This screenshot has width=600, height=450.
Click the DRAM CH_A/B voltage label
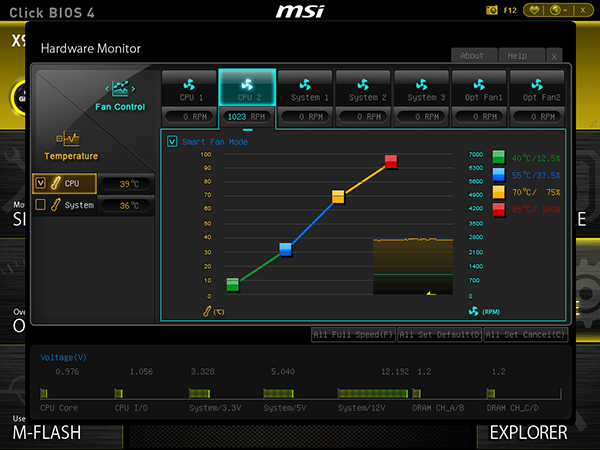[438, 408]
